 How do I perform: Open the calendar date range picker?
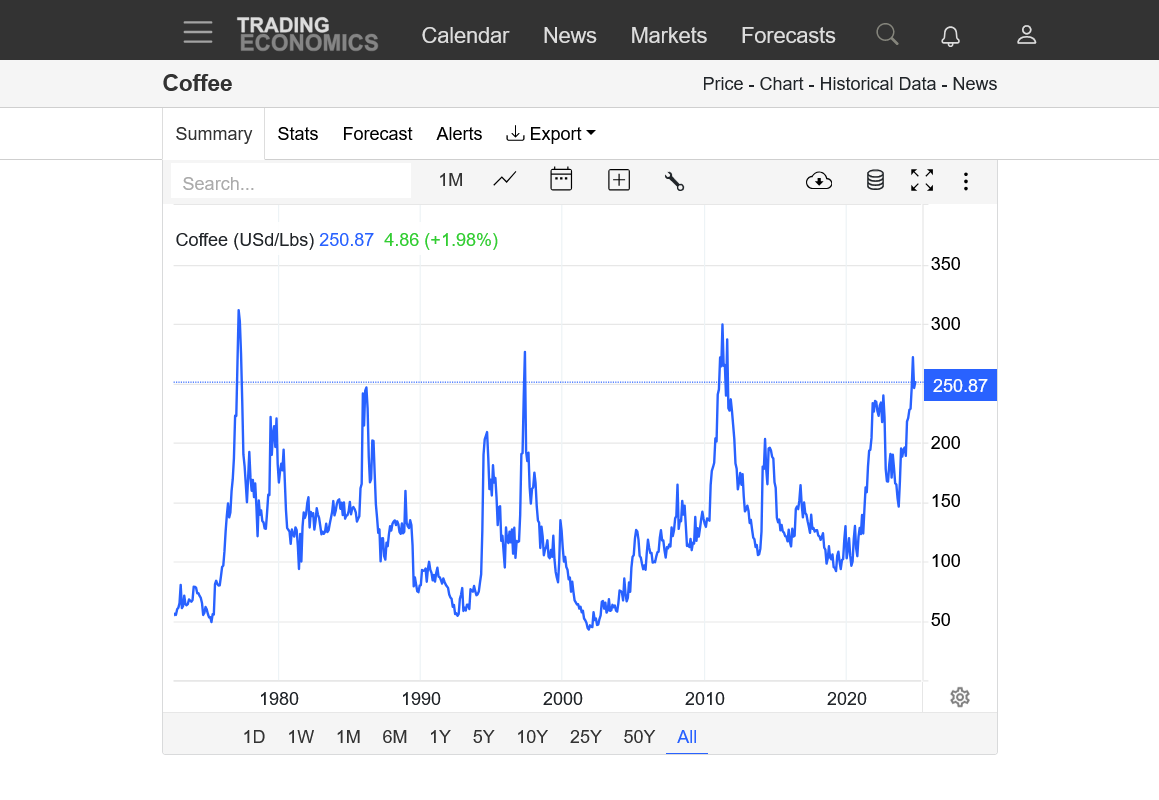(561, 180)
